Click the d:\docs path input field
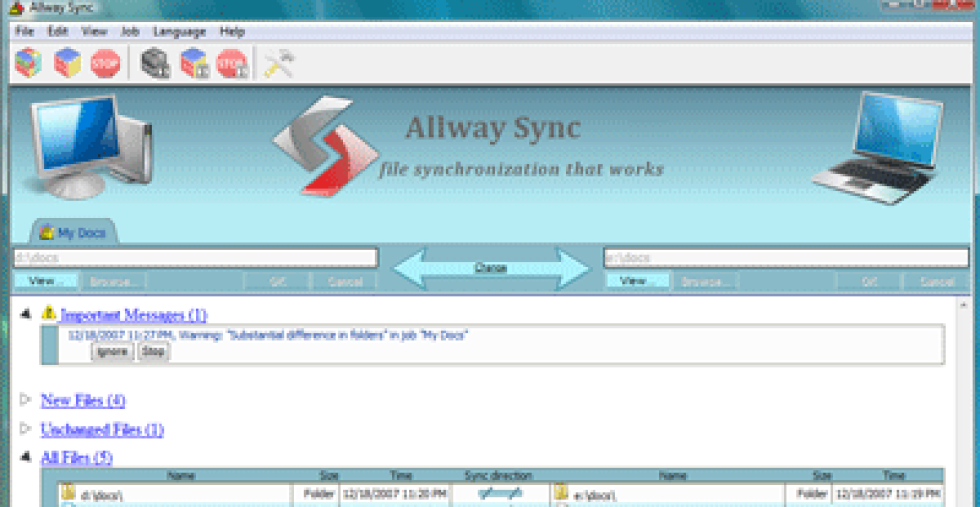The height and width of the screenshot is (507, 980). pos(196,258)
